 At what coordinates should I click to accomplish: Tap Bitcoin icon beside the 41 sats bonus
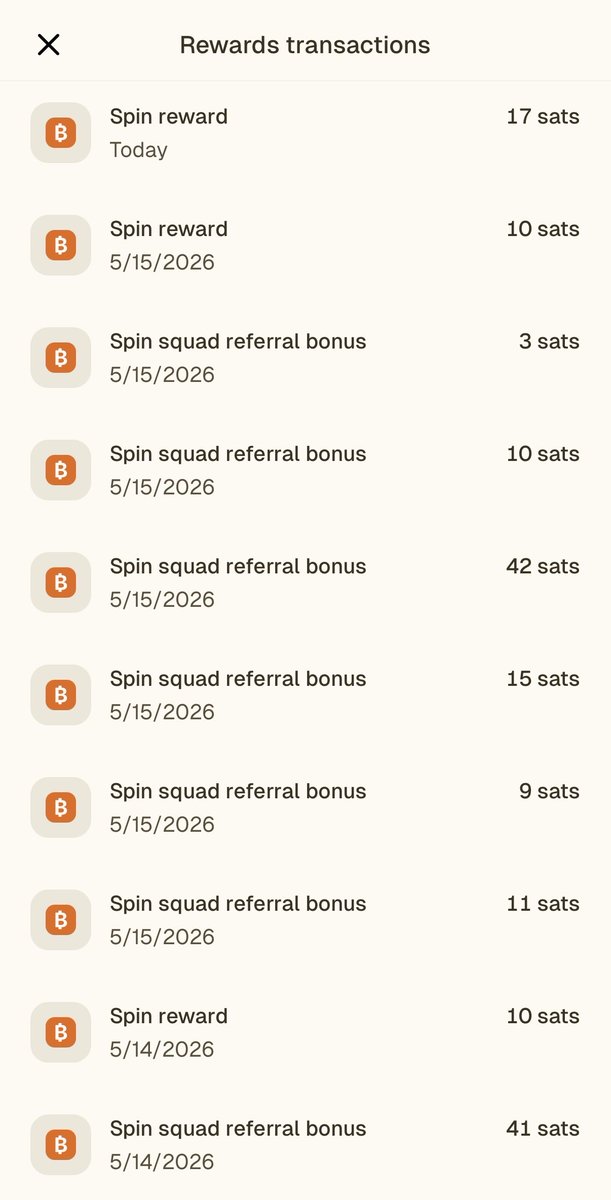(x=61, y=1145)
